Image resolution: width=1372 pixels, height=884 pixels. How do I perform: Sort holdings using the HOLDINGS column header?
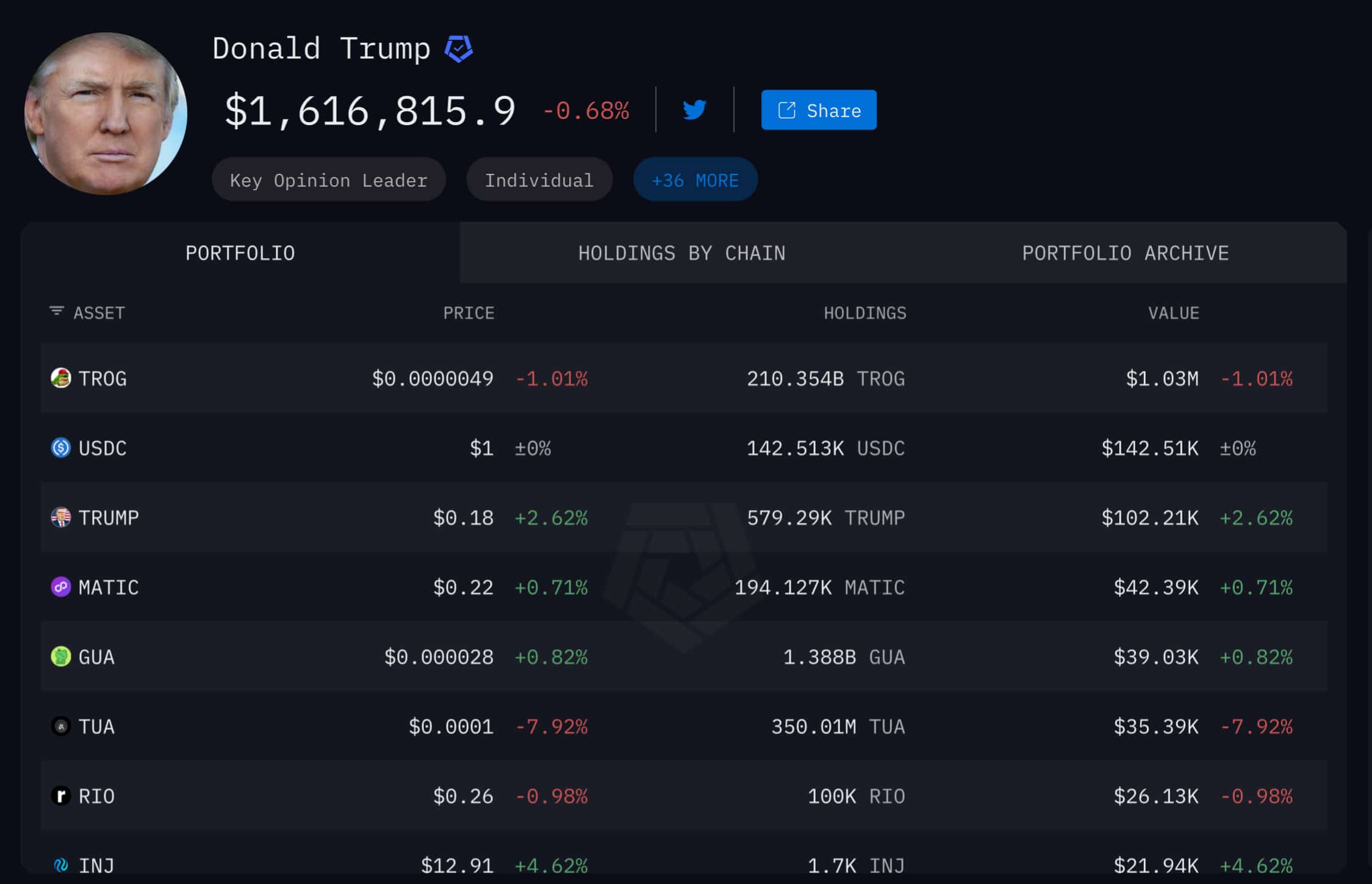(864, 312)
